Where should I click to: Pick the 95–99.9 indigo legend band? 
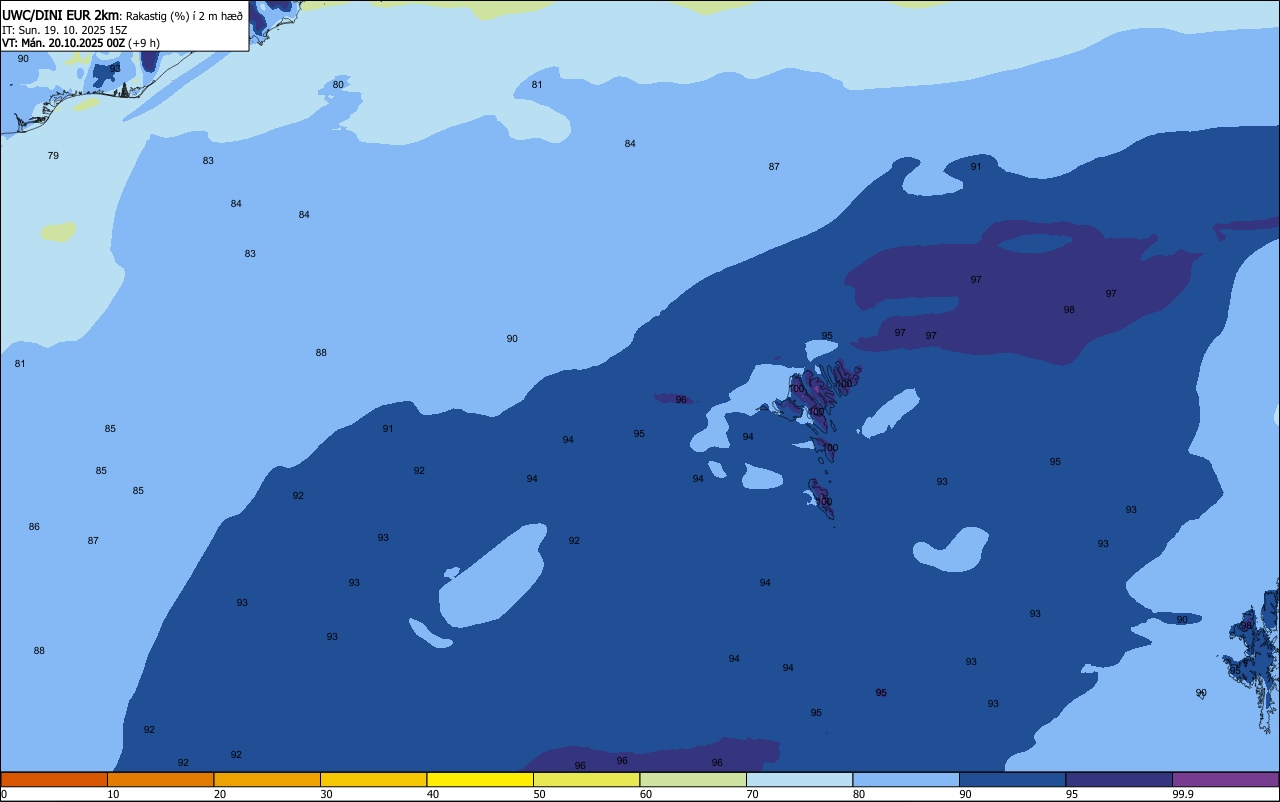(1119, 779)
